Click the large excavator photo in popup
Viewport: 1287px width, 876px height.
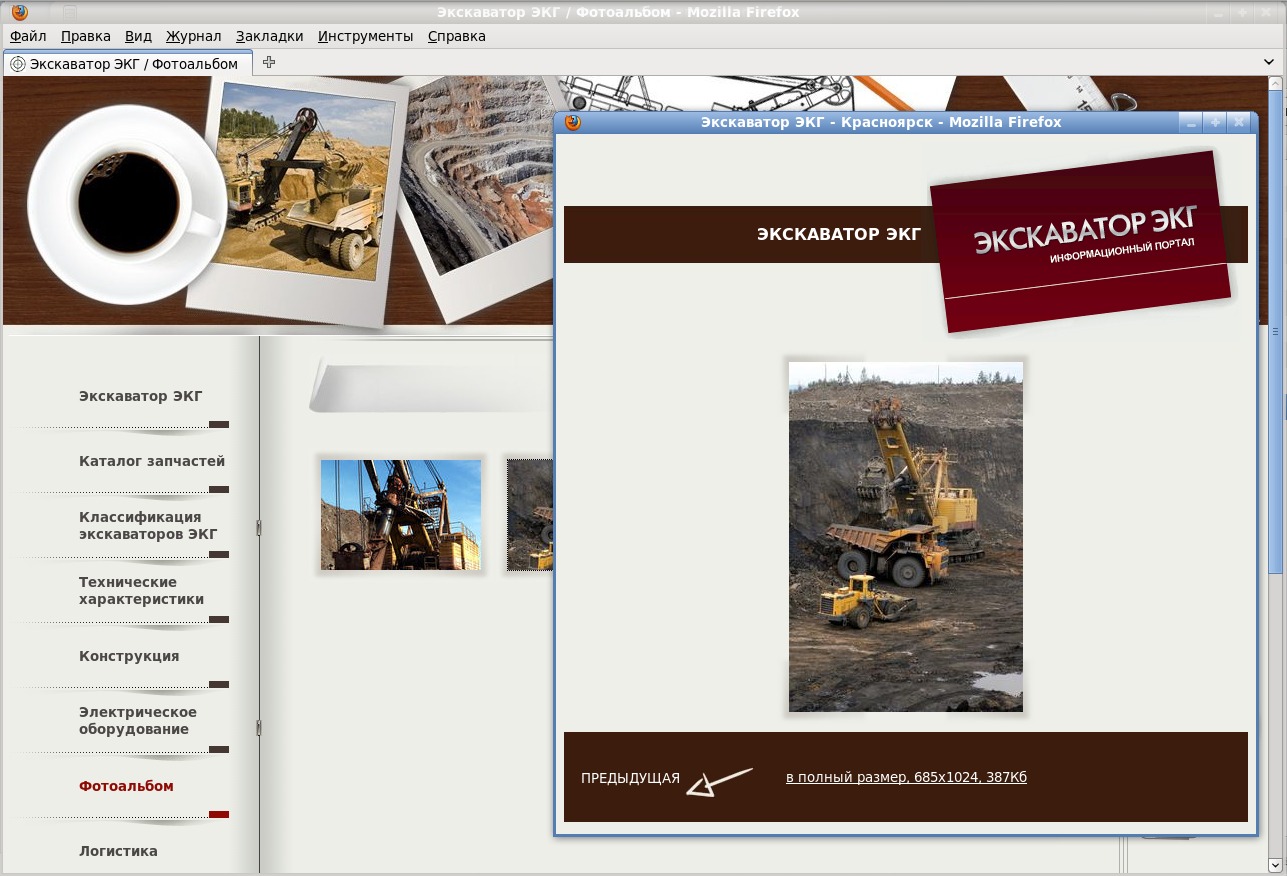(905, 536)
